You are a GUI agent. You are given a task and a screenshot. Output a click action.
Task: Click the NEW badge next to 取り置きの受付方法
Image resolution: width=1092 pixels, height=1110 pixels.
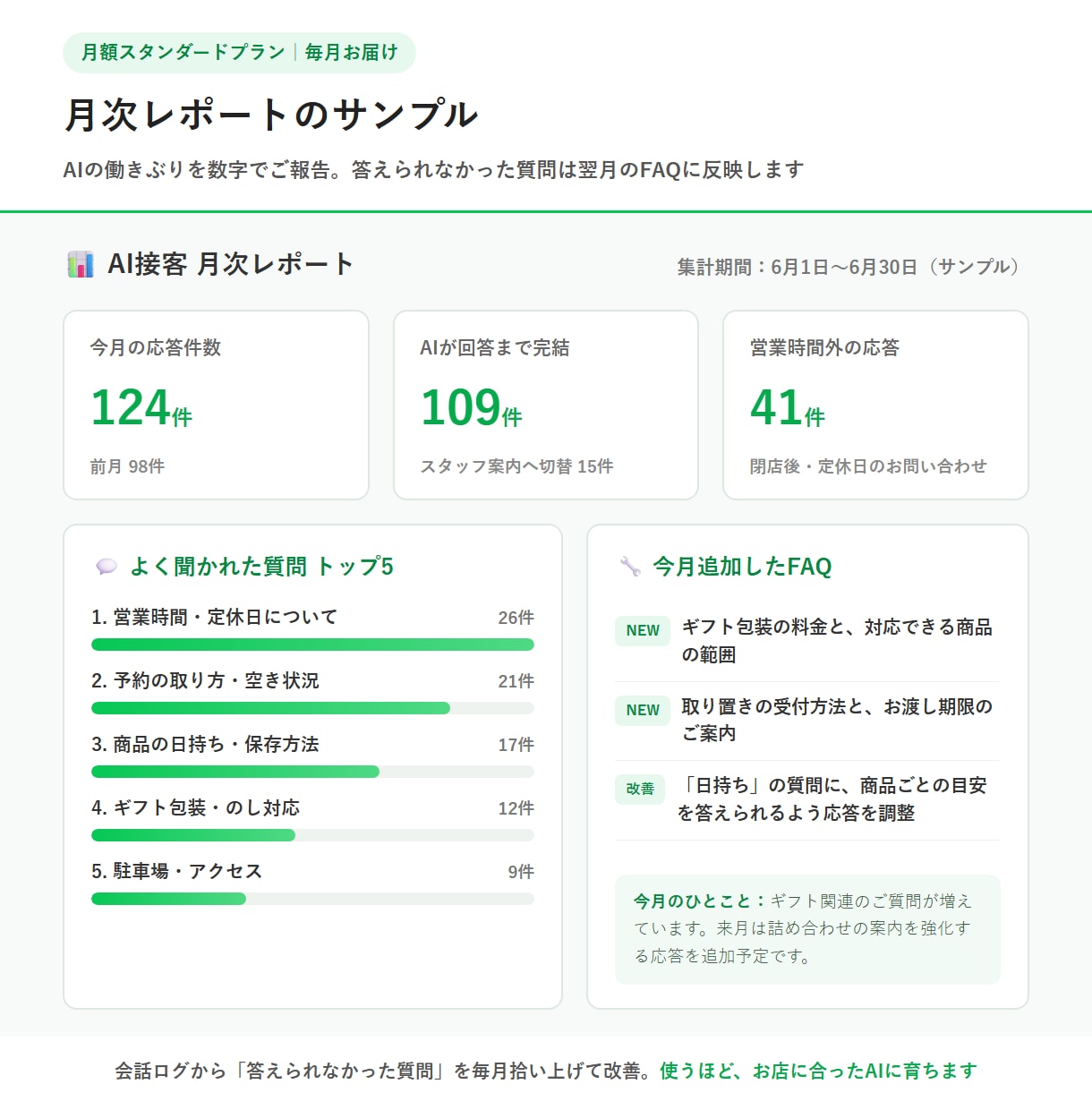[643, 710]
